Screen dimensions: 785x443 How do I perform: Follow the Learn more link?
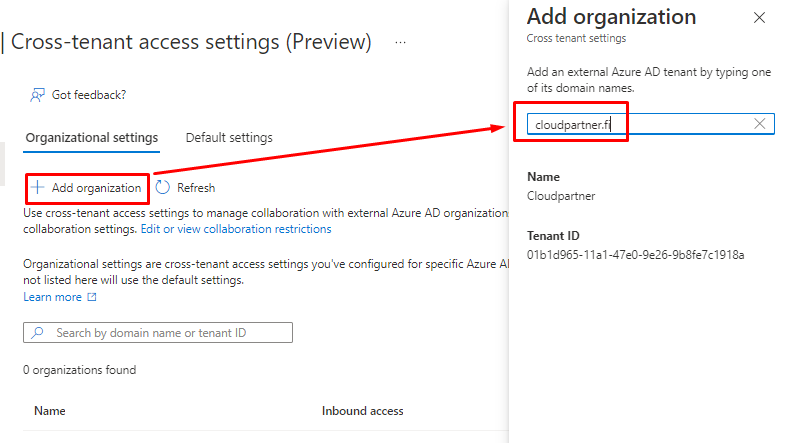pos(52,297)
